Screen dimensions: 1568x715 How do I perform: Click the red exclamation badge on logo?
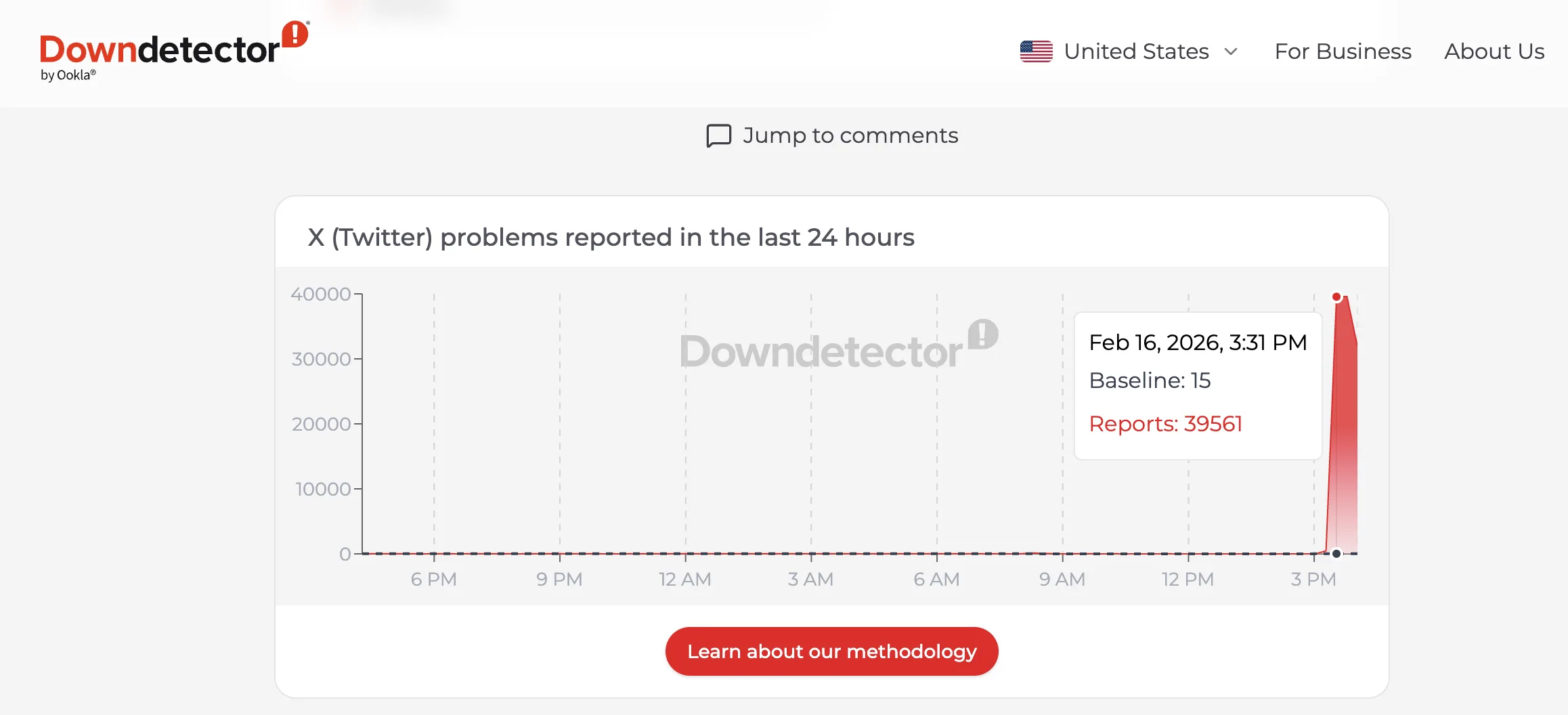(x=295, y=34)
